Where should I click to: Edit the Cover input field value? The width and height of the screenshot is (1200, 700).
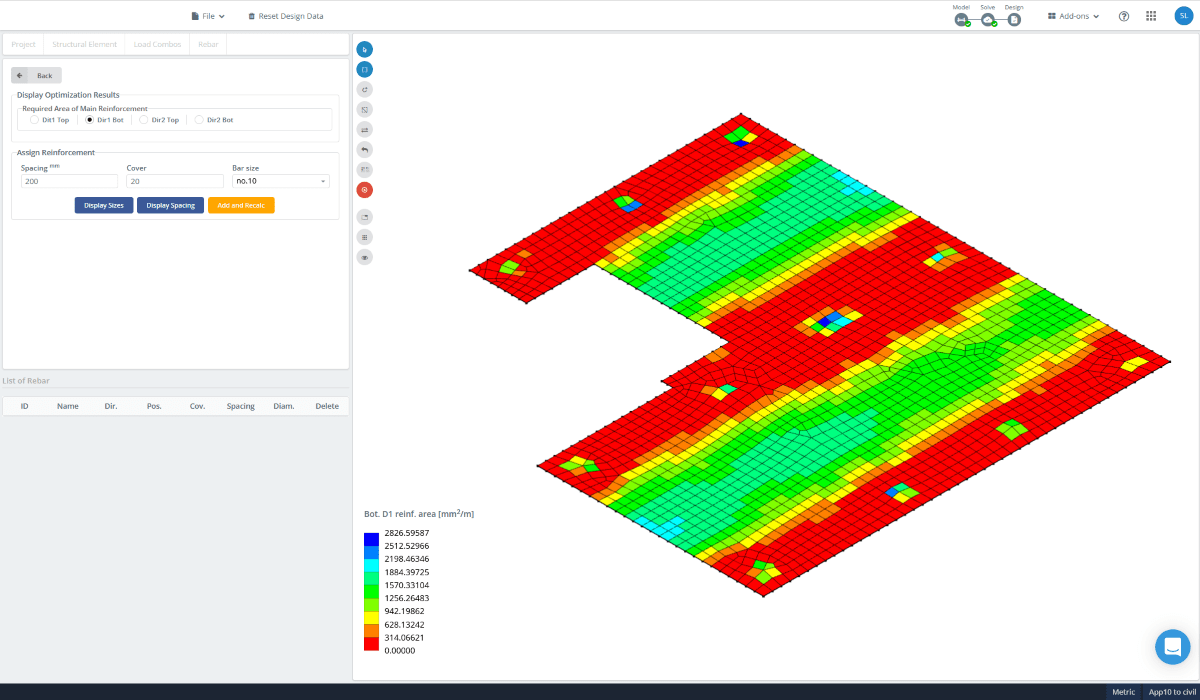coord(175,181)
